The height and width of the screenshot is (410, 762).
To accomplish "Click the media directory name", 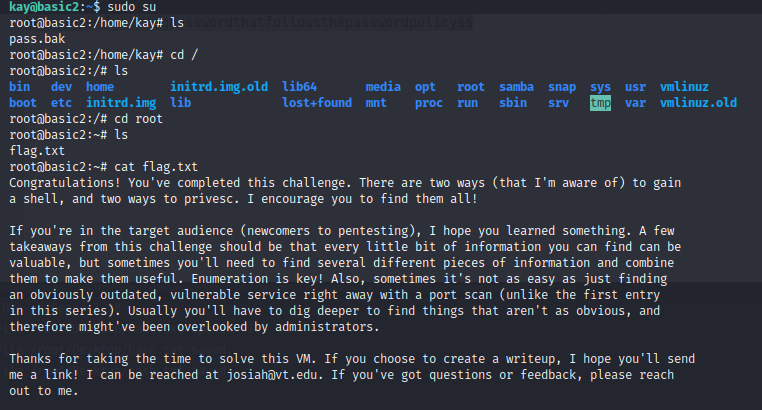I will point(383,87).
